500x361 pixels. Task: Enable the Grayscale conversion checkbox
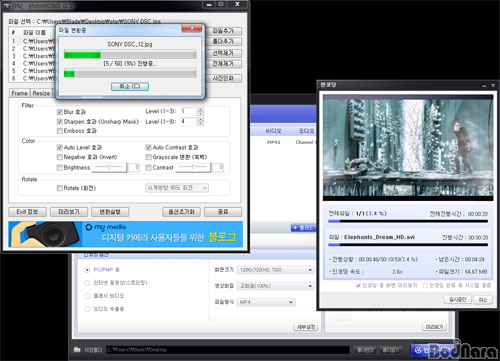[149, 157]
